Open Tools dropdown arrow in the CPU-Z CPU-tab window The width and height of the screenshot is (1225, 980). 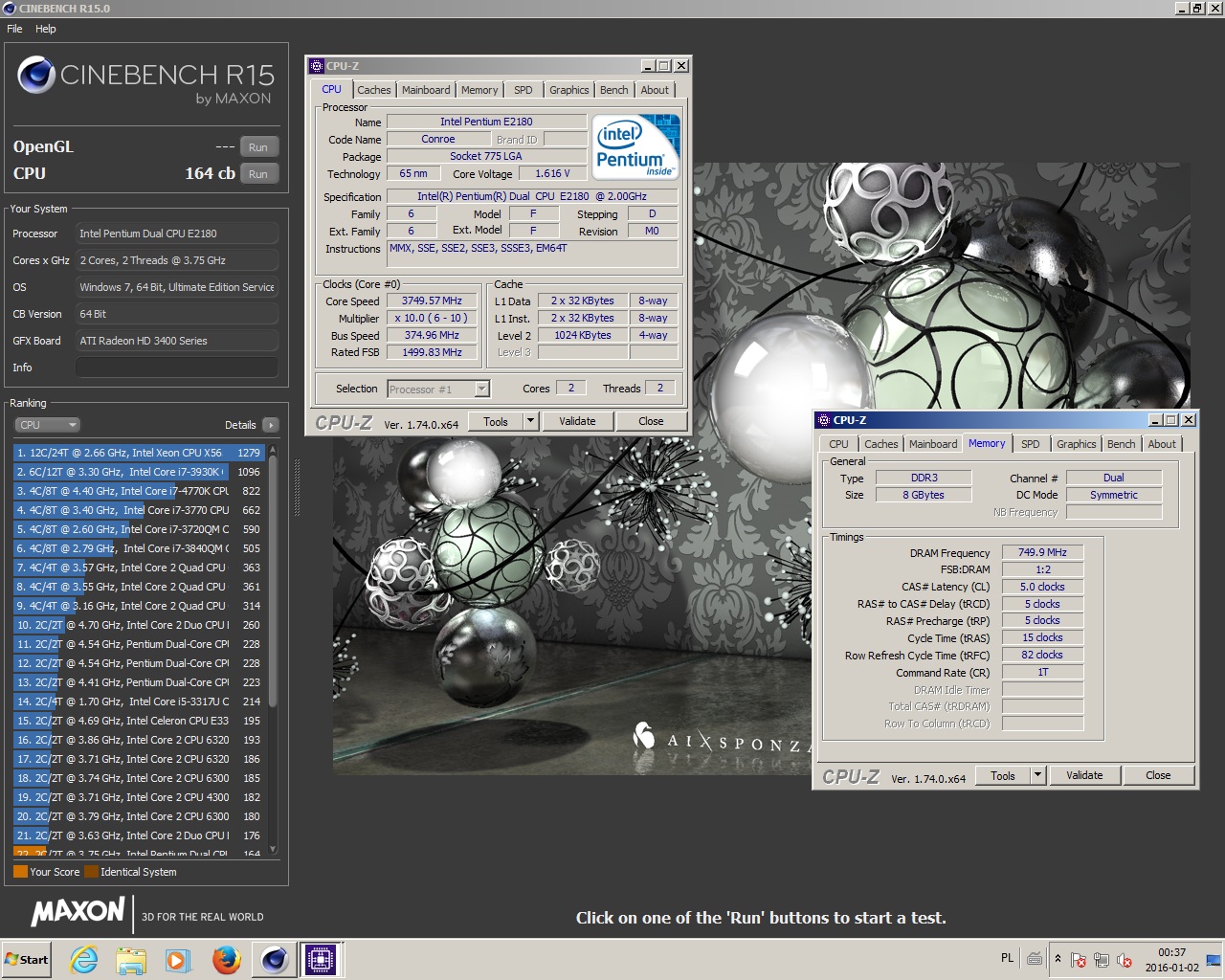click(530, 421)
